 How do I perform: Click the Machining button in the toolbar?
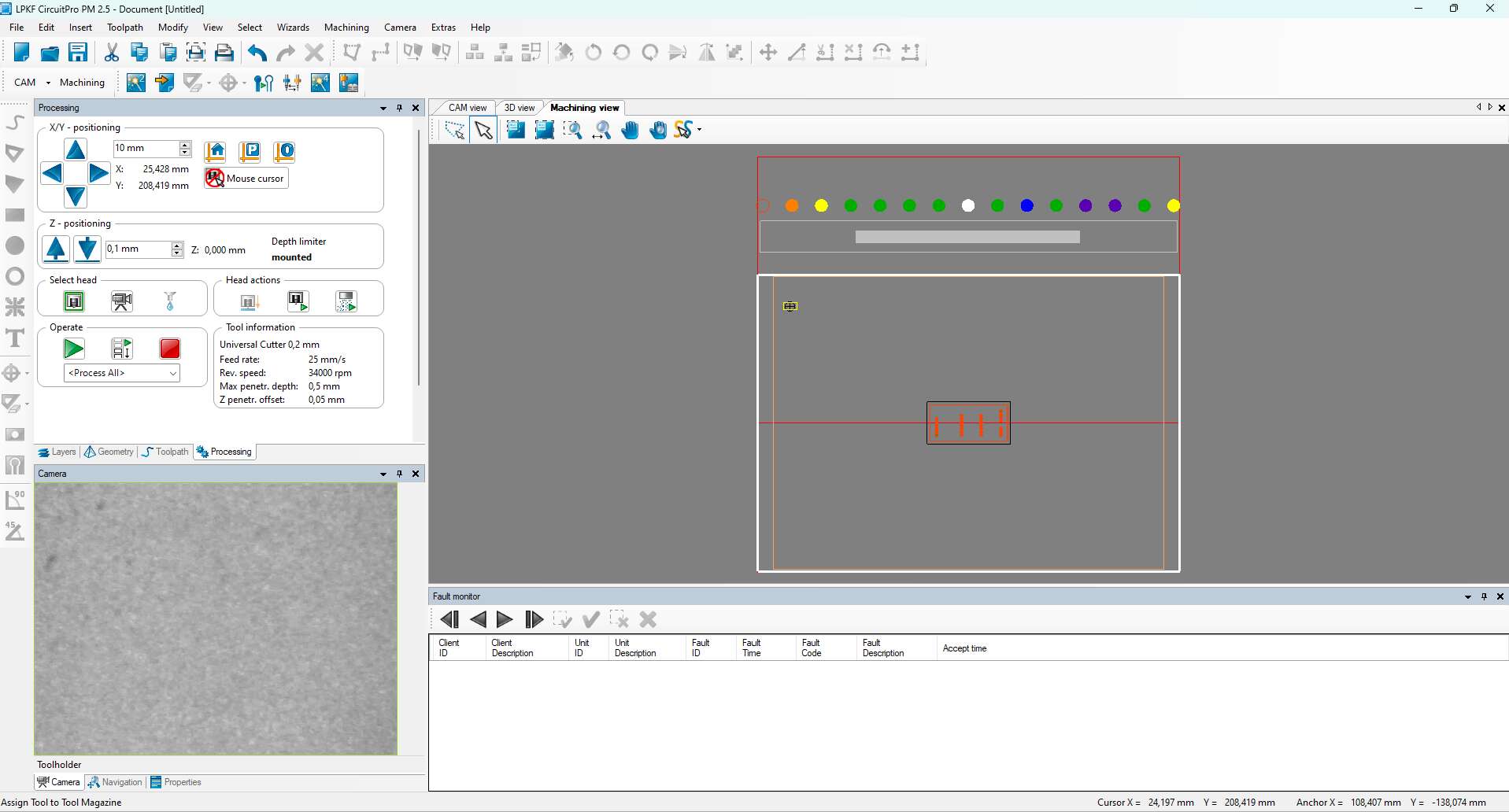[x=82, y=83]
